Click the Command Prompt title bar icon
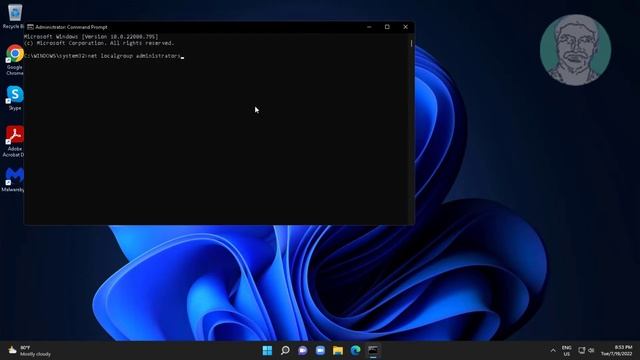This screenshot has height=360, width=640. (x=30, y=27)
